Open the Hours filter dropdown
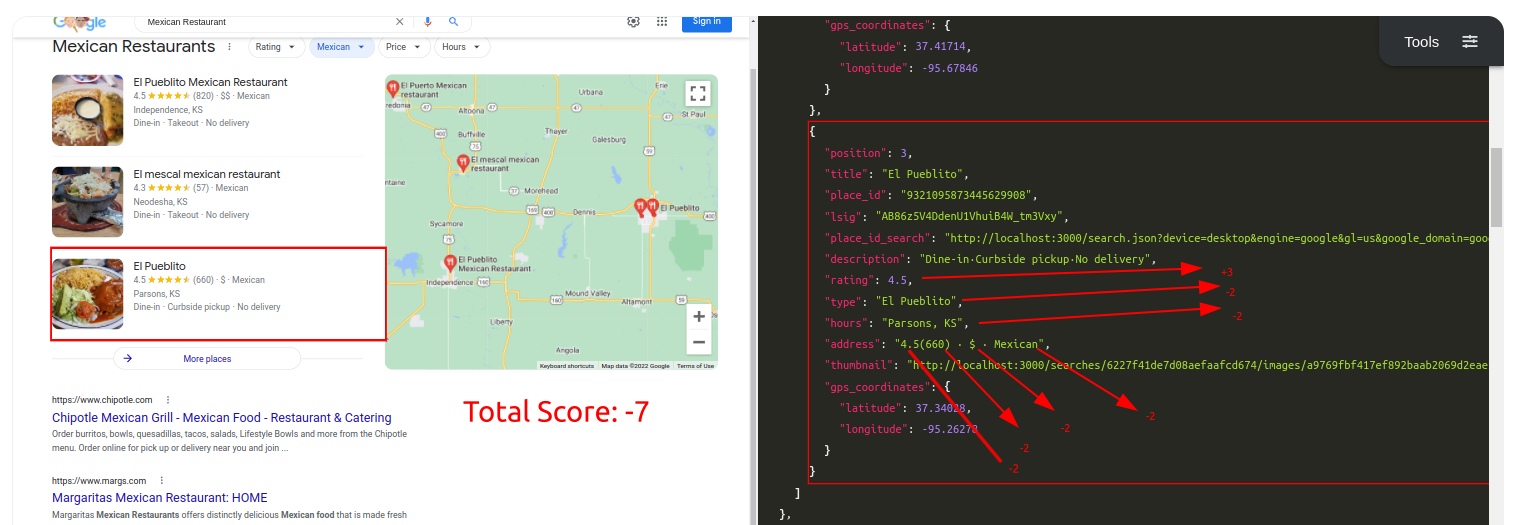Screen dimensions: 1514x525 pos(462,47)
